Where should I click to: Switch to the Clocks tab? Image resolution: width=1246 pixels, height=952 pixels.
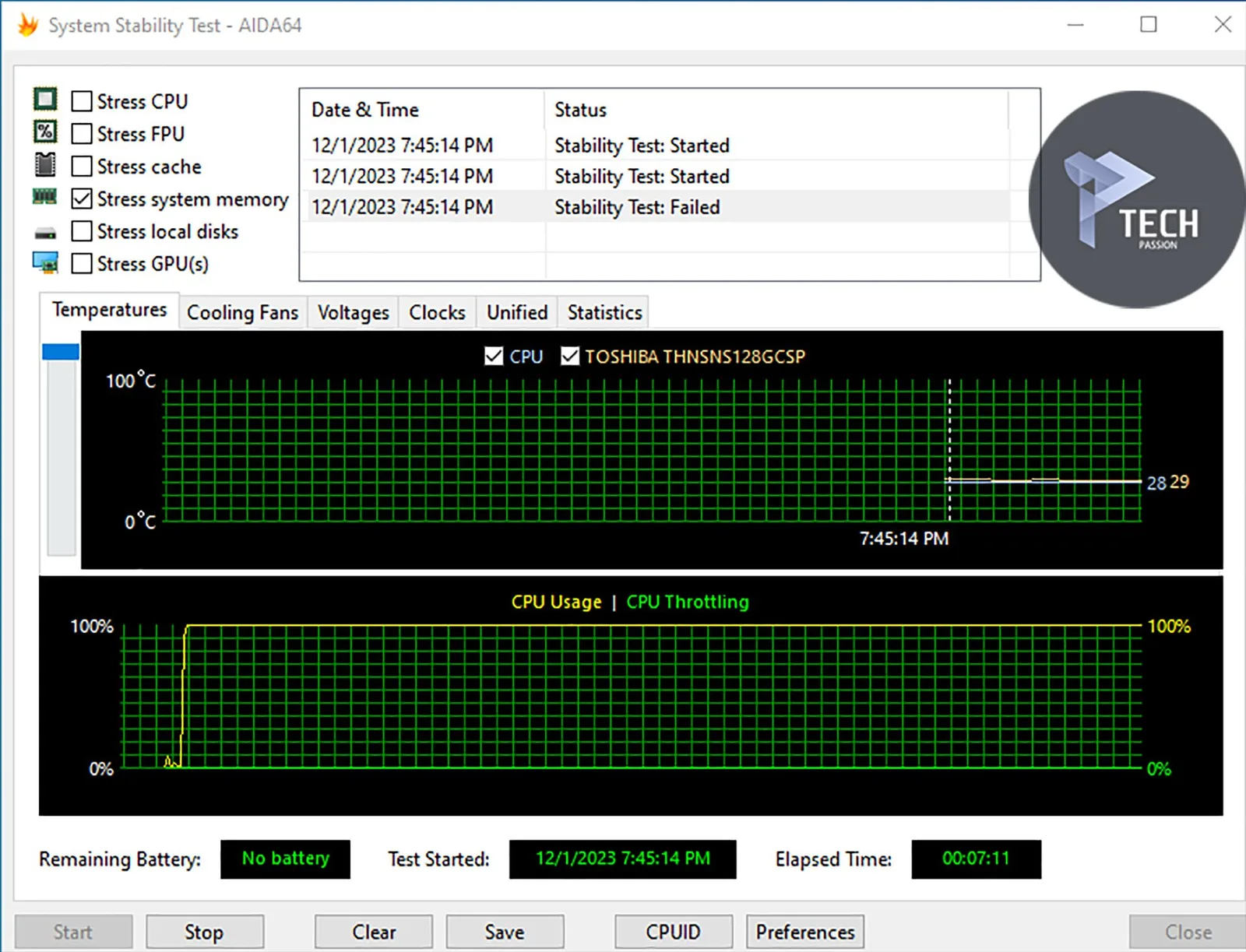coord(438,313)
